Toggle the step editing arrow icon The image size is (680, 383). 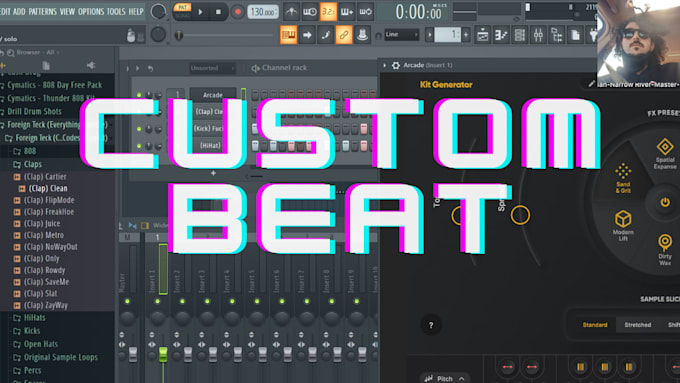pyautogui.click(x=307, y=35)
